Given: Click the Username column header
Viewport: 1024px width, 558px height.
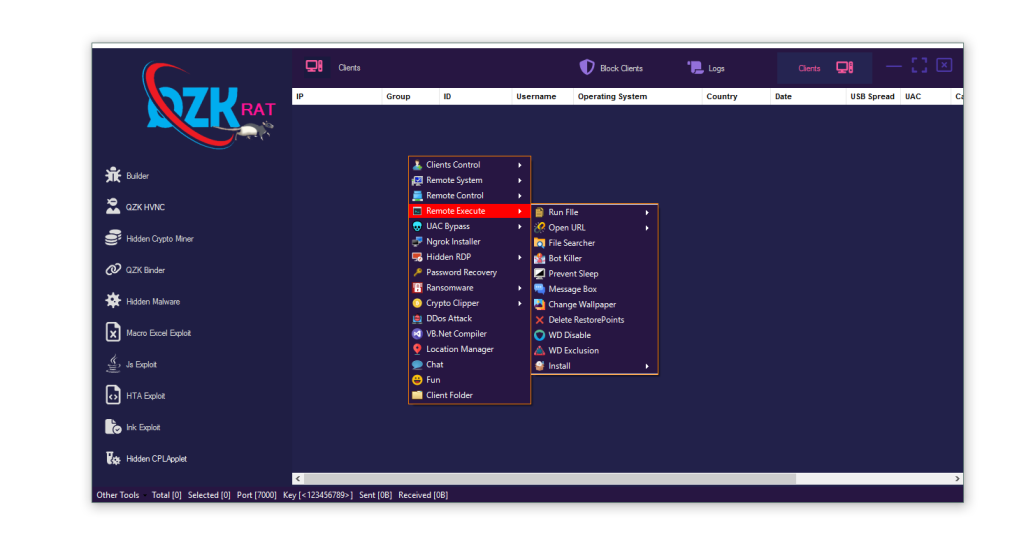Looking at the screenshot, I should tap(542, 96).
